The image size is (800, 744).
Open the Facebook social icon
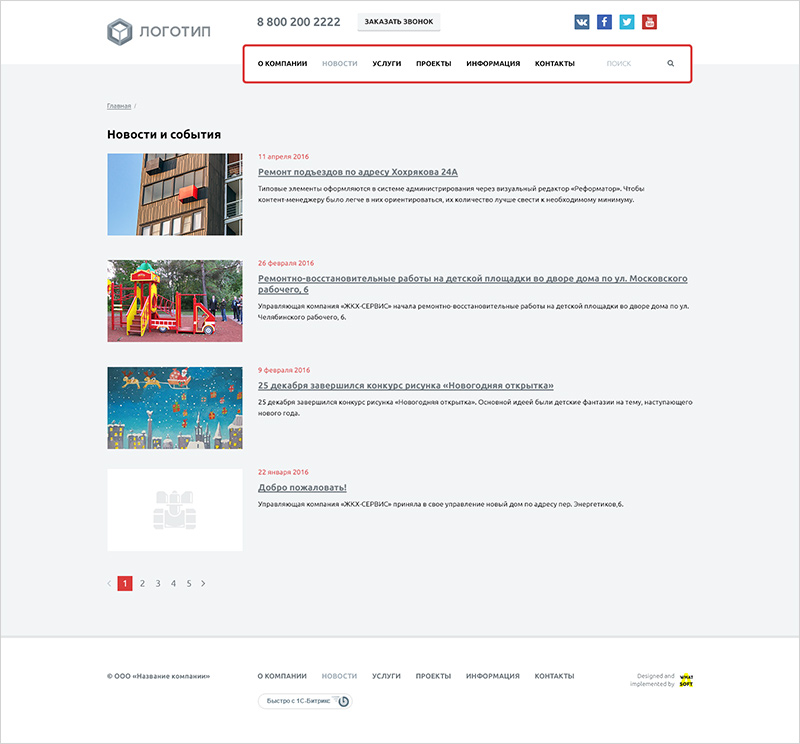(604, 22)
